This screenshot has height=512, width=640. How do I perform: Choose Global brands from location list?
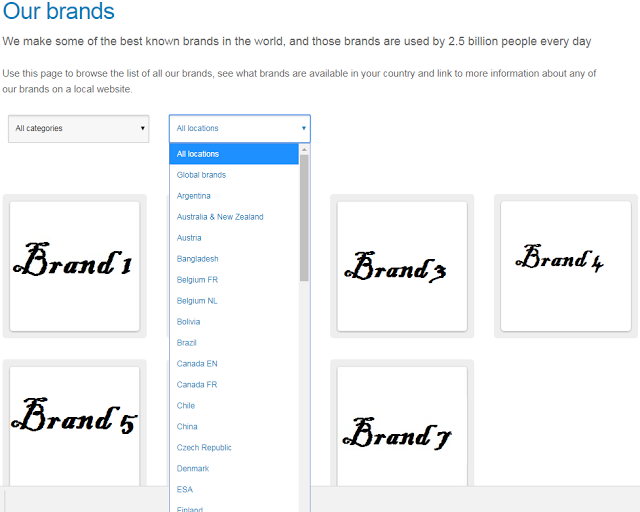pos(234,175)
